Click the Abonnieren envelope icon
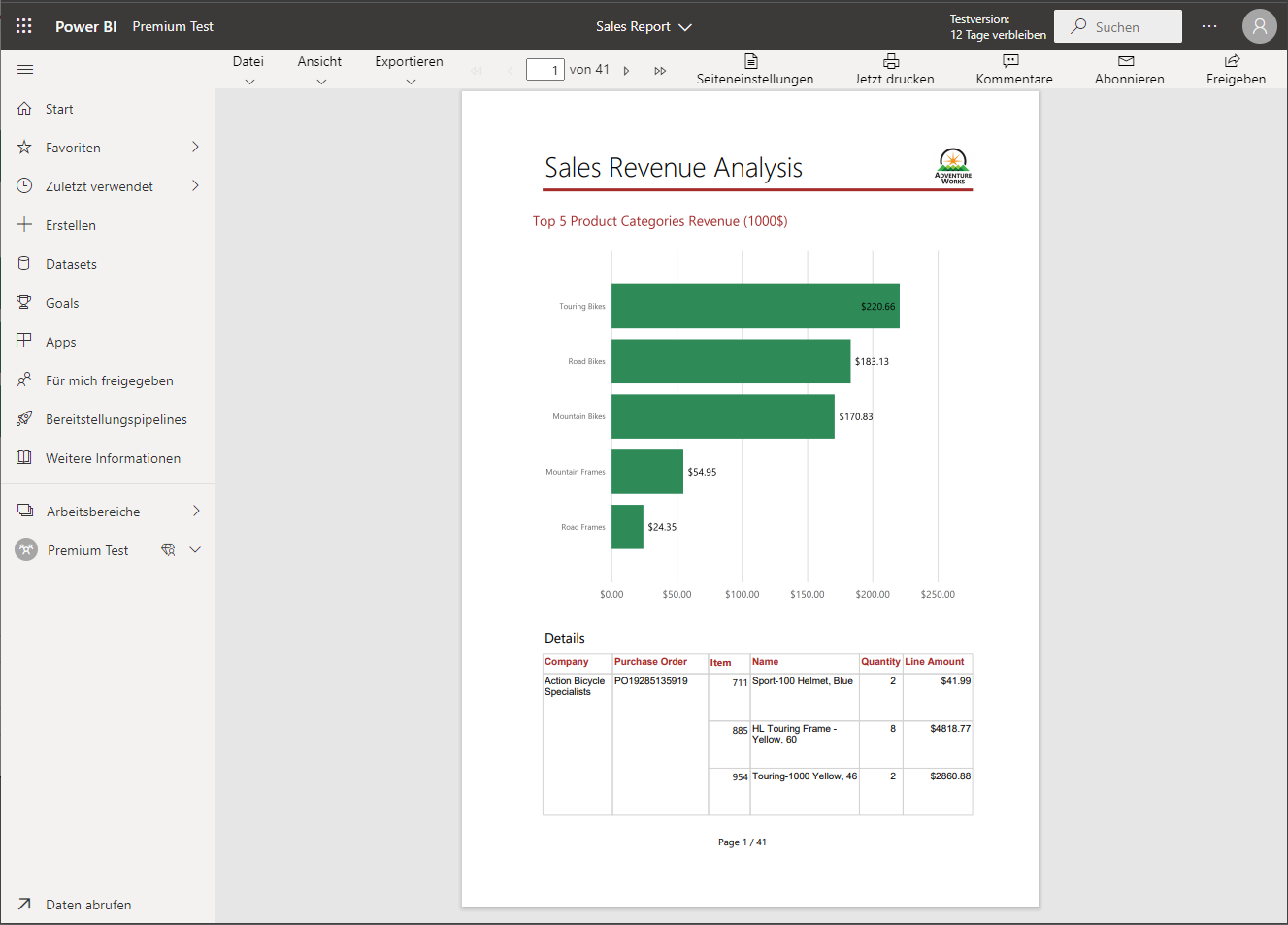Viewport: 1288px width, 925px height. tap(1126, 61)
